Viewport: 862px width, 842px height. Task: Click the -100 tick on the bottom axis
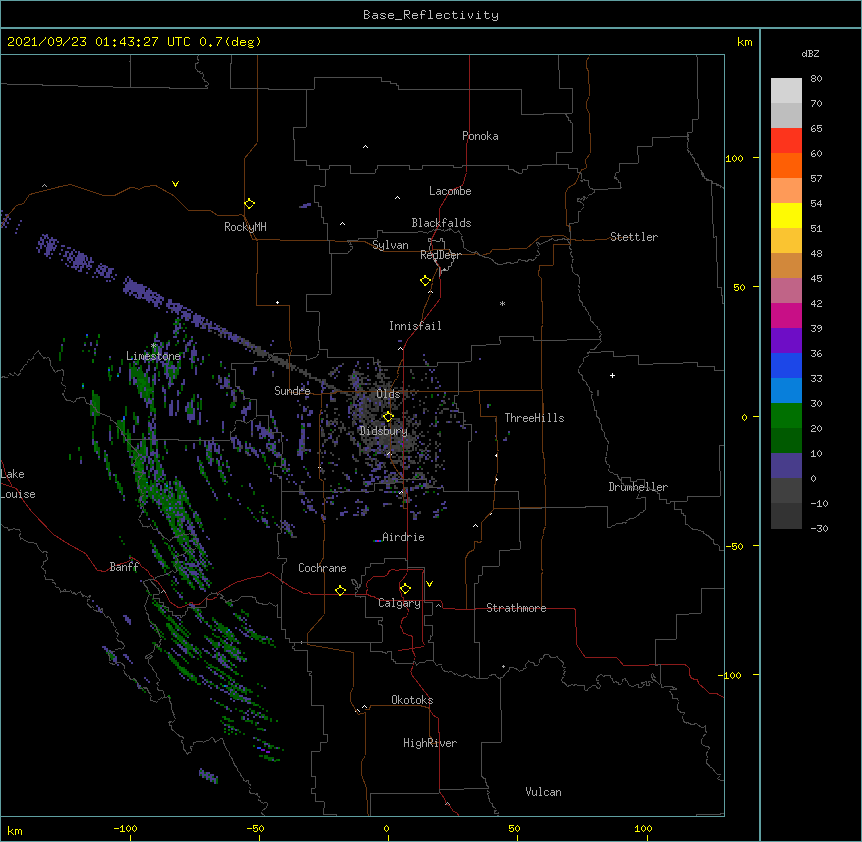pos(125,828)
